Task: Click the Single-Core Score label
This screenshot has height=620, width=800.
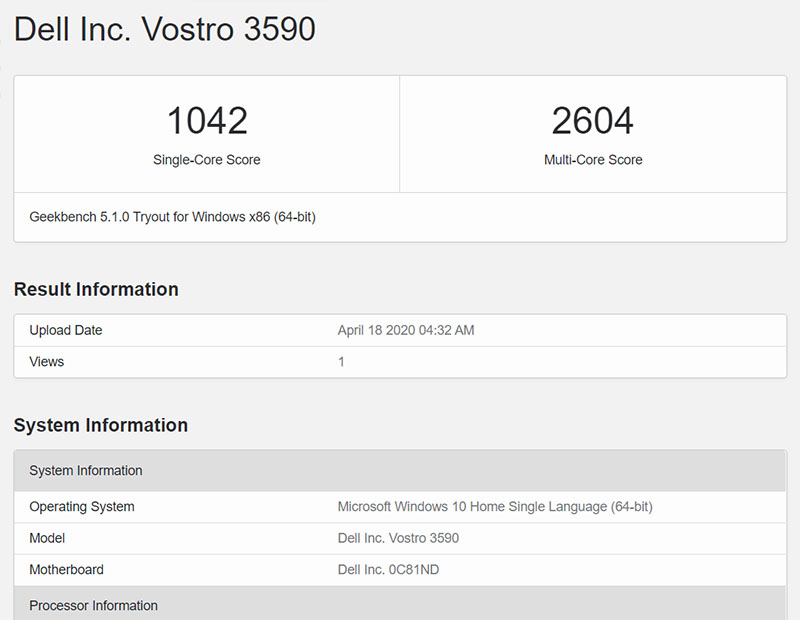Action: coord(206,159)
